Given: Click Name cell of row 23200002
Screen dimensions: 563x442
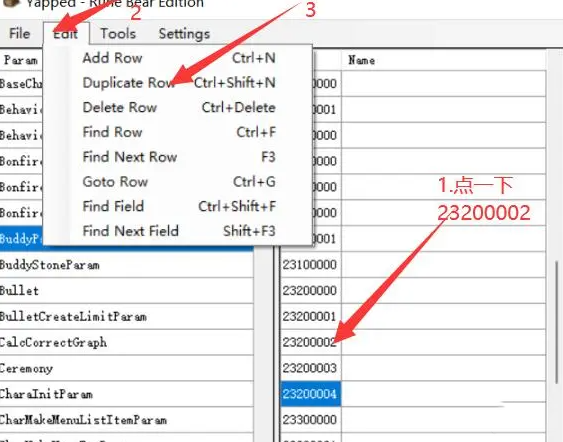Looking at the screenshot, I should click(x=443, y=343).
